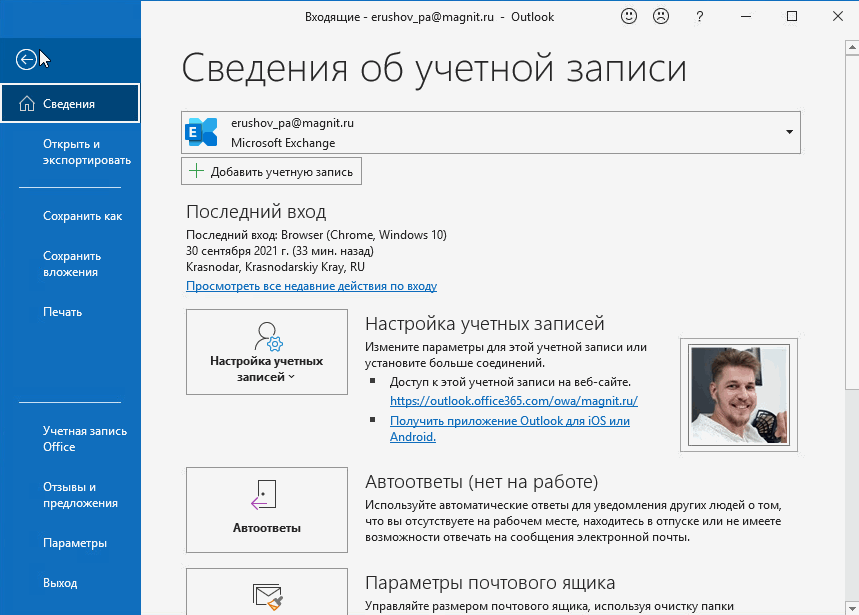Image resolution: width=859 pixels, height=615 pixels.
Task: Expand the account selection dropdown arrow
Action: click(x=789, y=132)
